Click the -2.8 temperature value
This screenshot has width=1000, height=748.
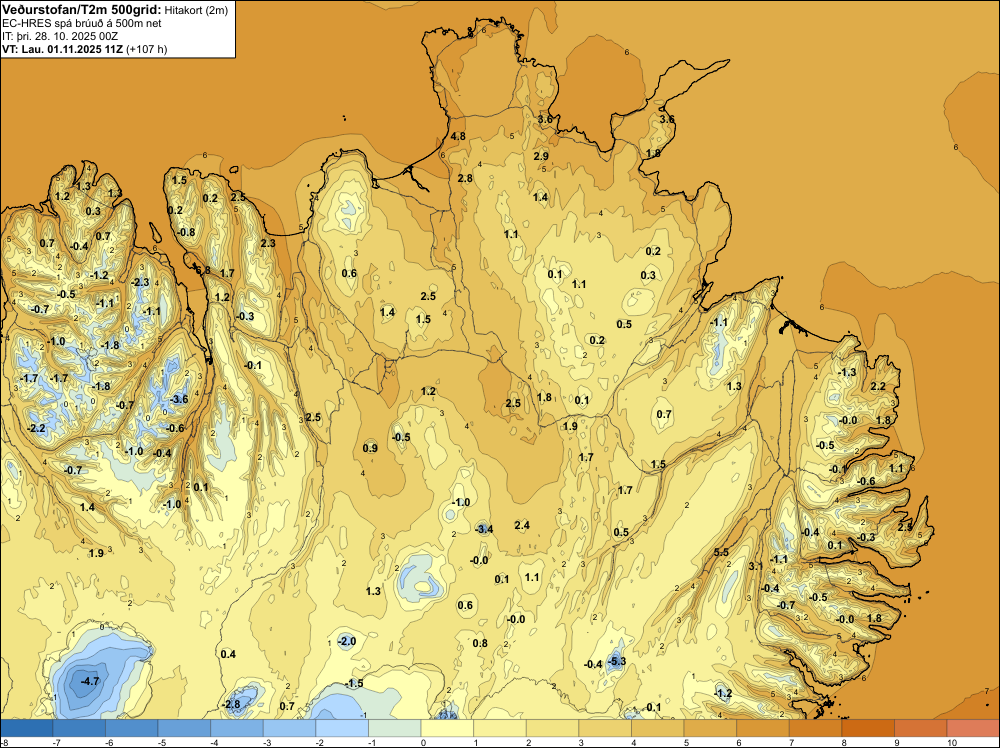(231, 704)
